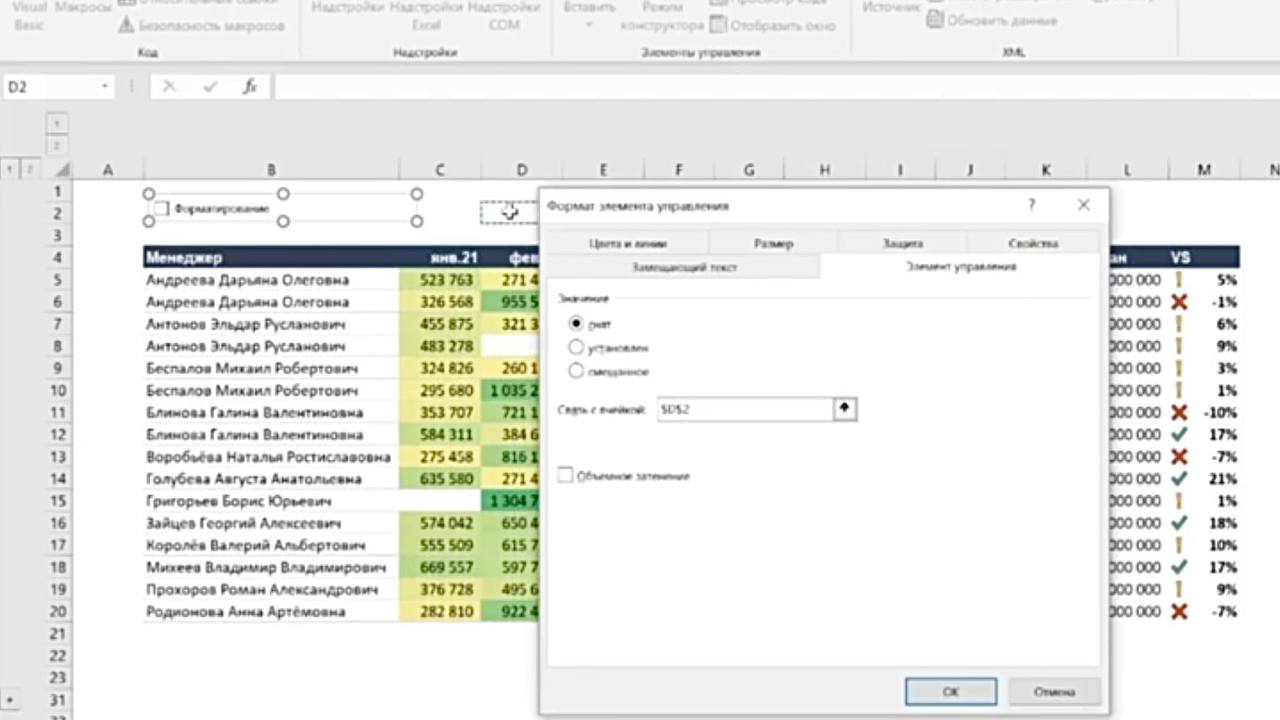Click the Отмена button
The height and width of the screenshot is (720, 1280).
tap(1054, 691)
